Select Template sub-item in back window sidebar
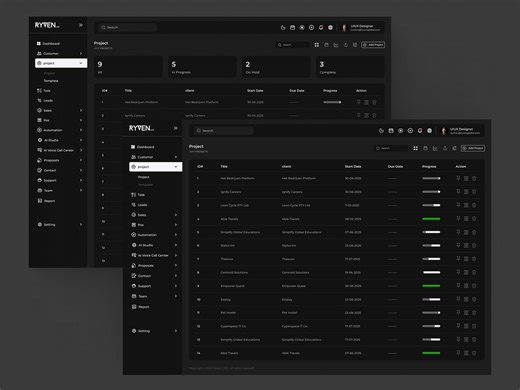This screenshot has height=390, width=520. (x=51, y=81)
